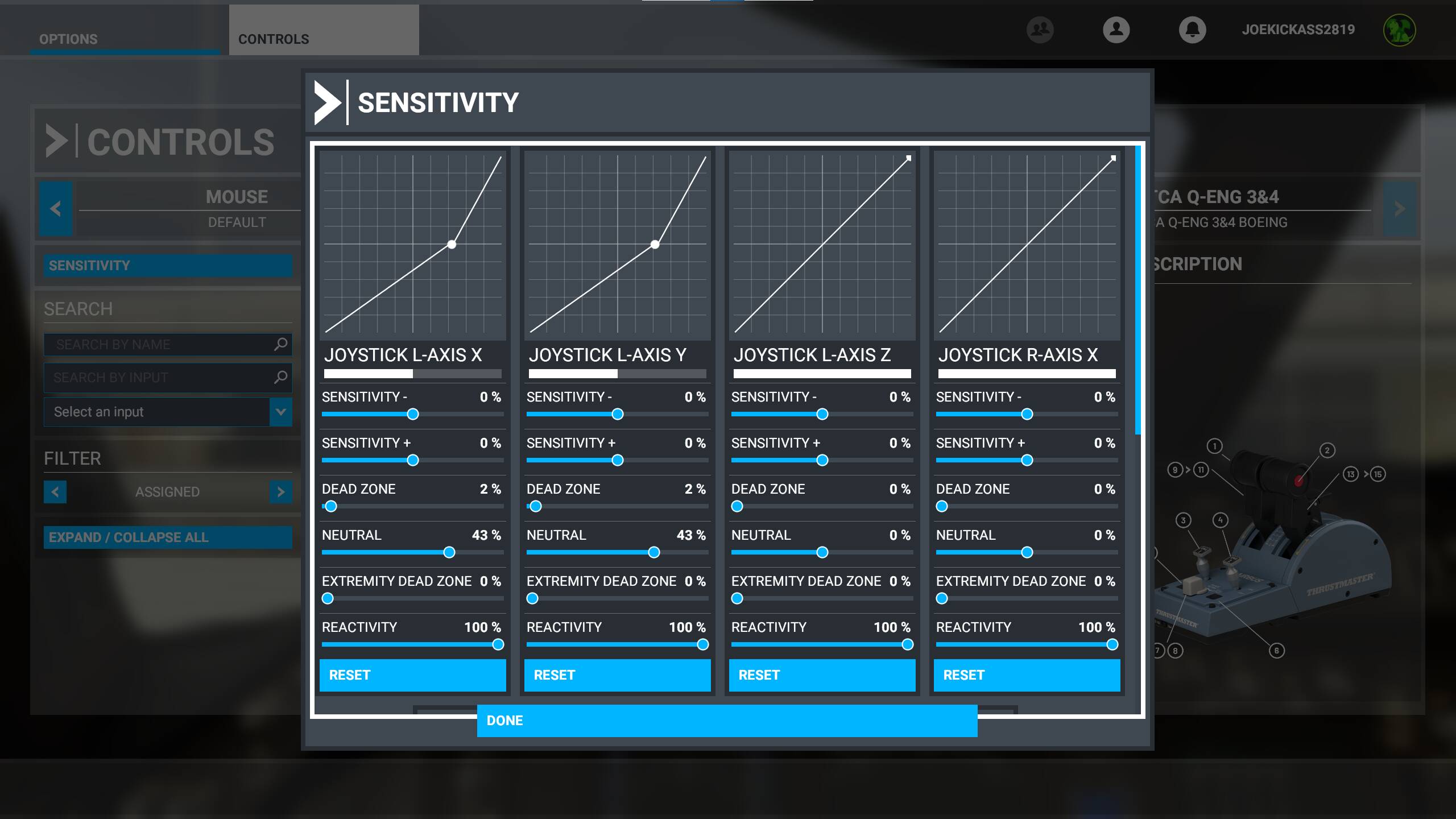
Task: Expand the Select an input dropdown
Action: [281, 412]
